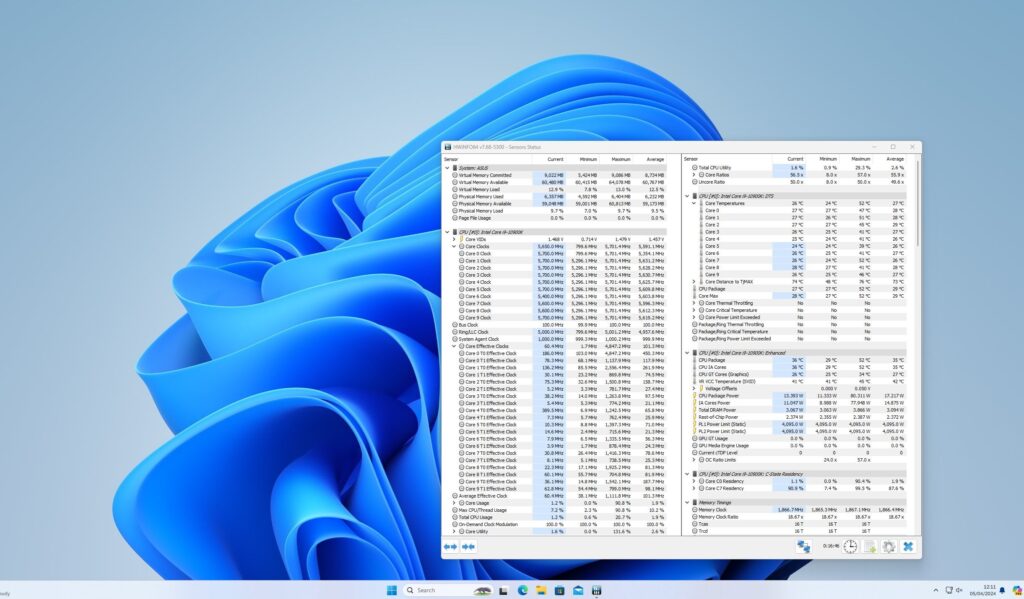Click the icon beside Virtual Memory Committed

455,175
